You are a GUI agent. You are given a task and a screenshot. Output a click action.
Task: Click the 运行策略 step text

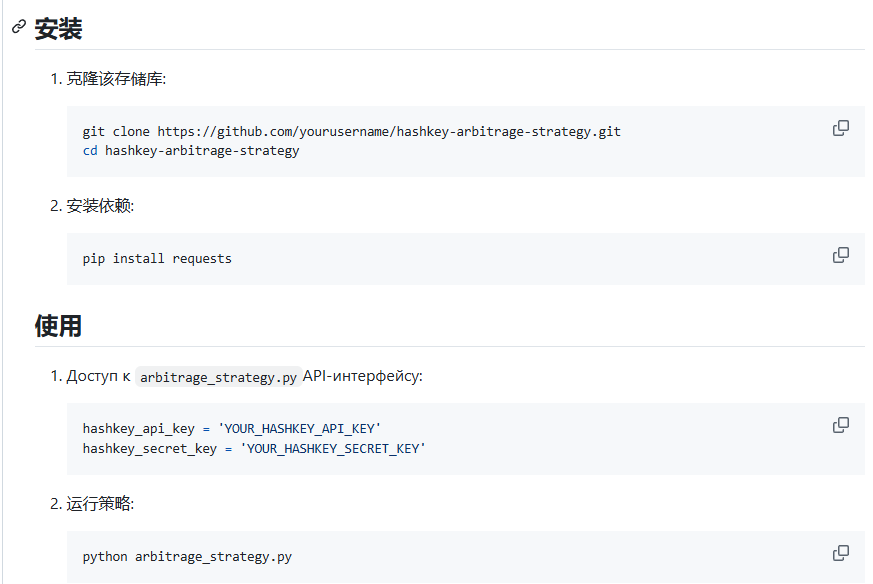pyautogui.click(x=100, y=504)
